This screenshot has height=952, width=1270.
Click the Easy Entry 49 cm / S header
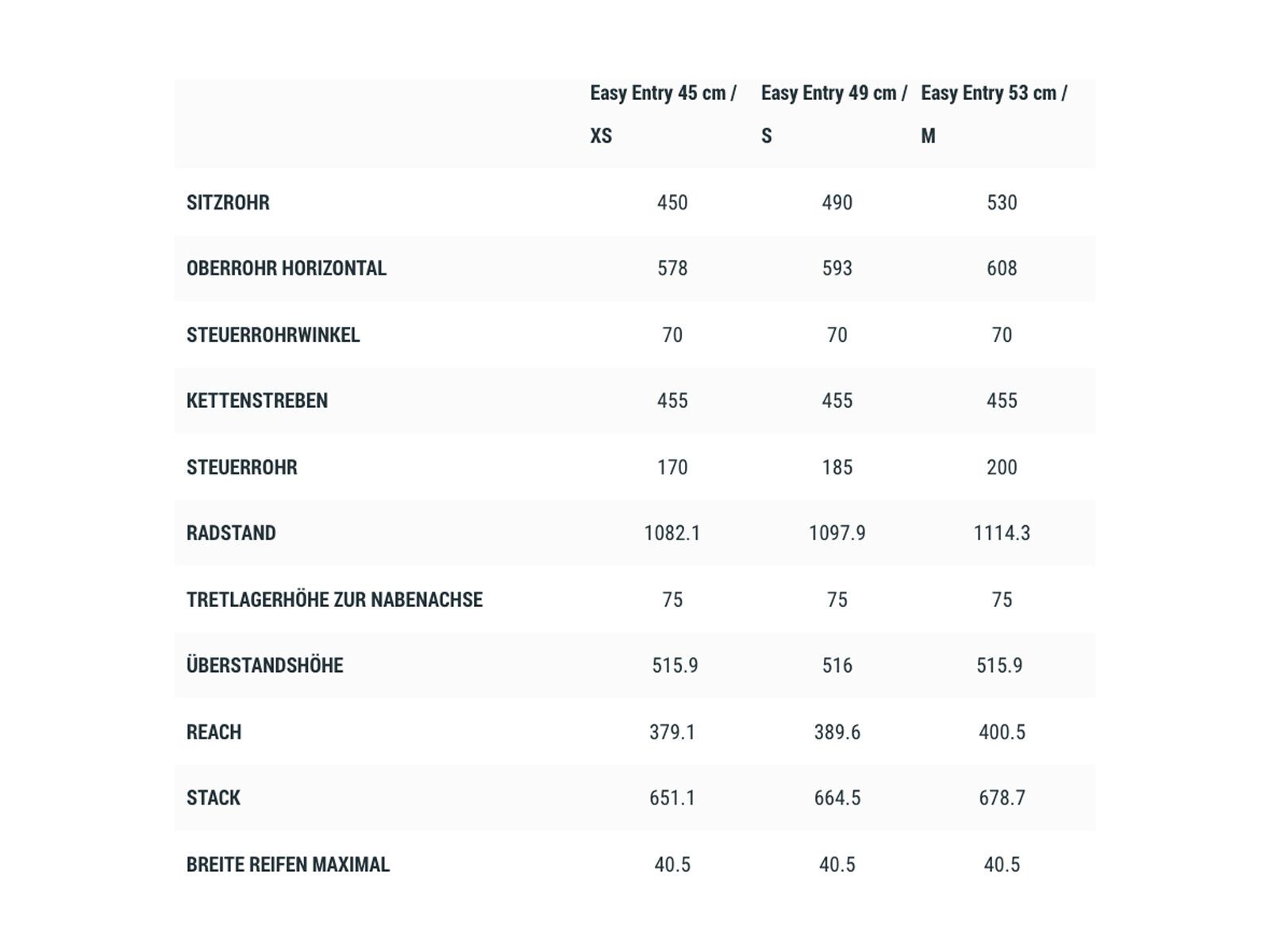(833, 114)
